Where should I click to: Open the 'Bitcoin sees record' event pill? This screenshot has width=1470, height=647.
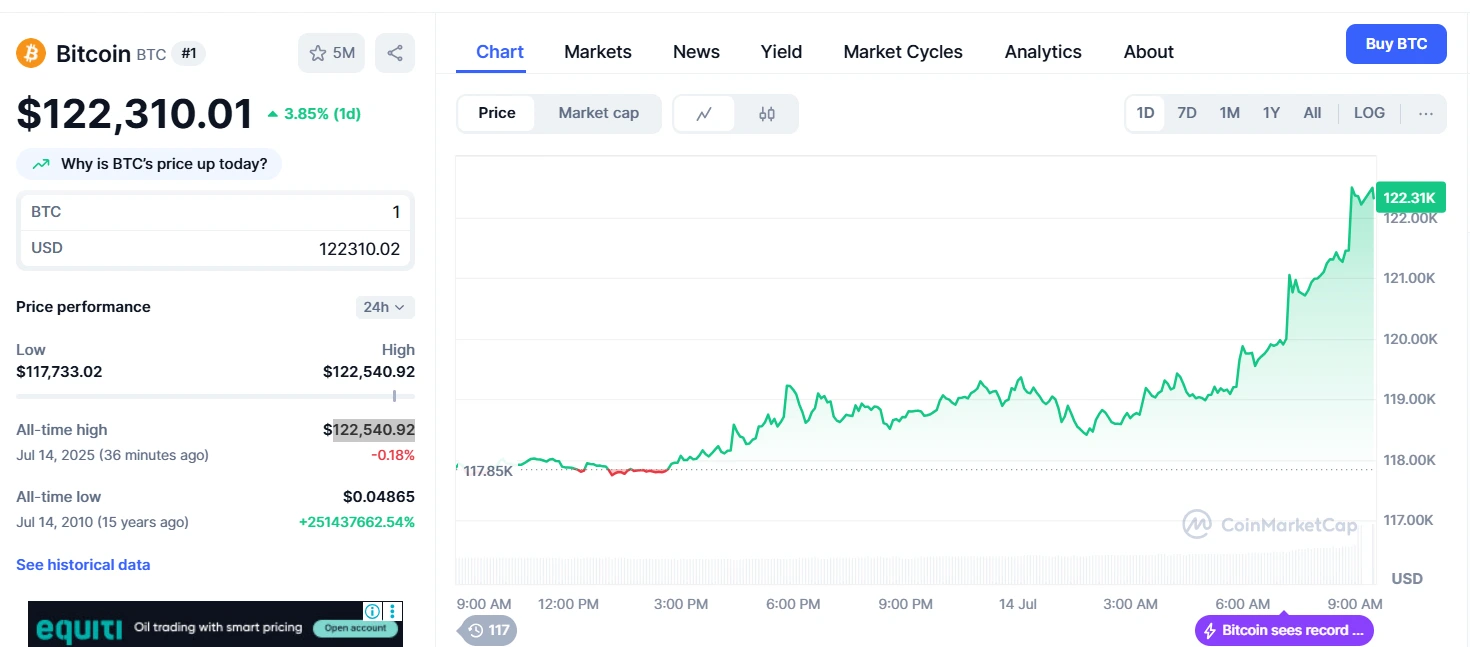1284,630
